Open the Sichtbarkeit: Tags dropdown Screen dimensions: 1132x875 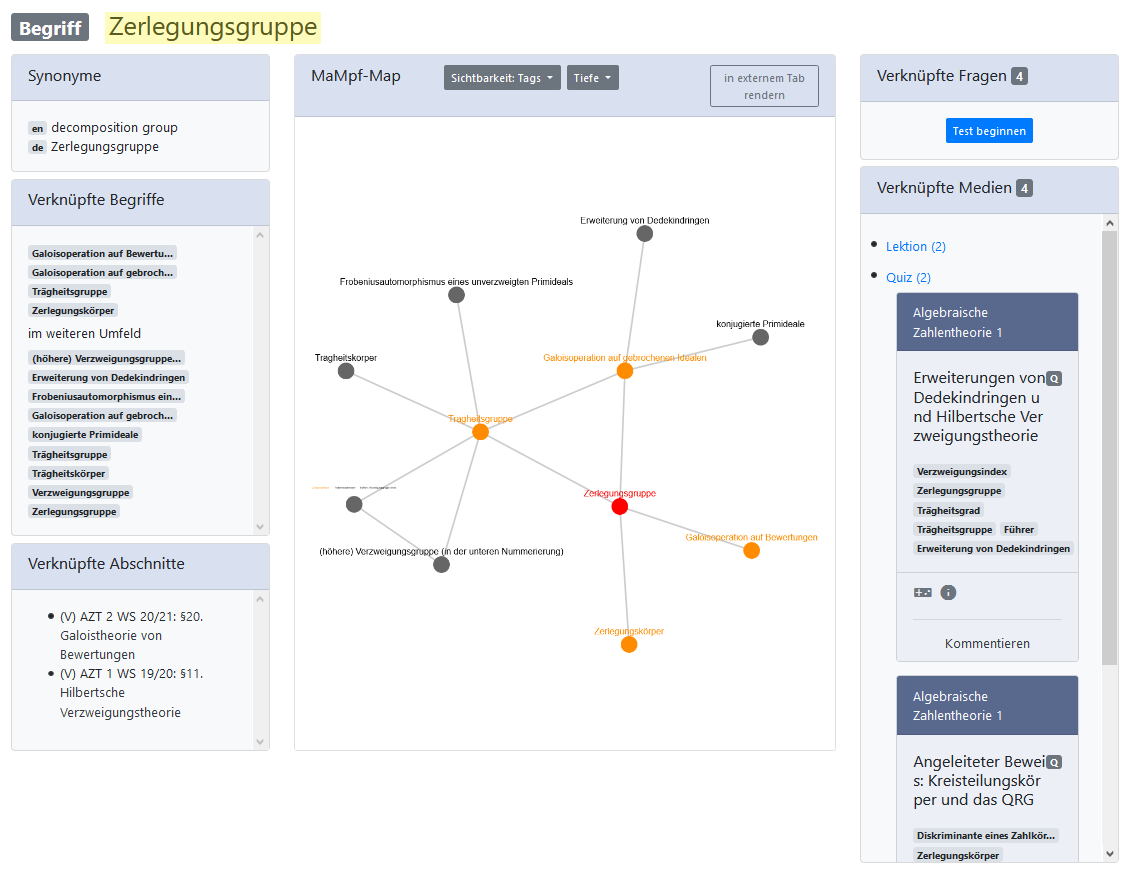pos(502,78)
